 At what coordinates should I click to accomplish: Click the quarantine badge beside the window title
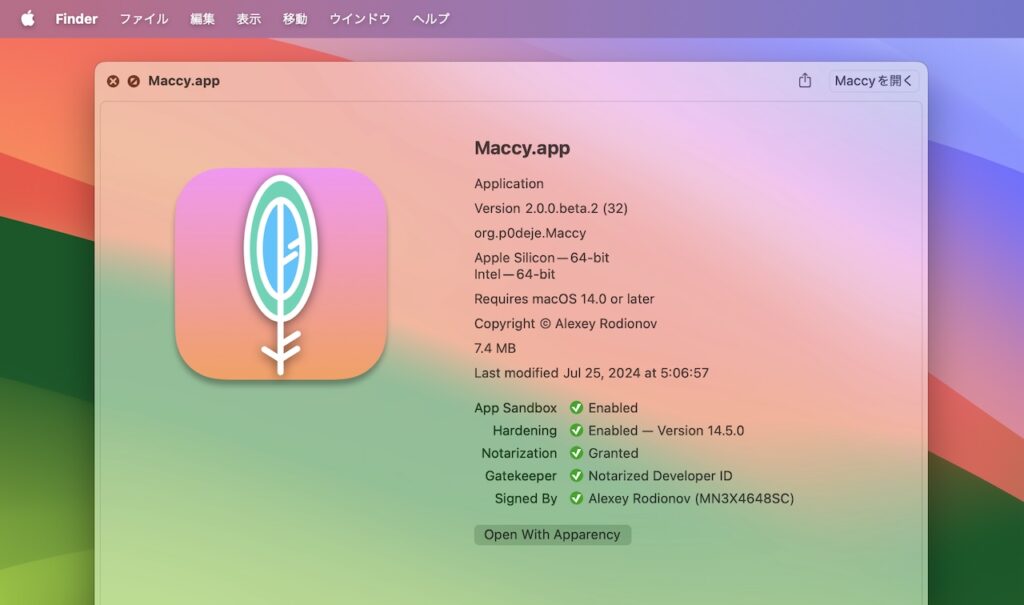[x=133, y=81]
